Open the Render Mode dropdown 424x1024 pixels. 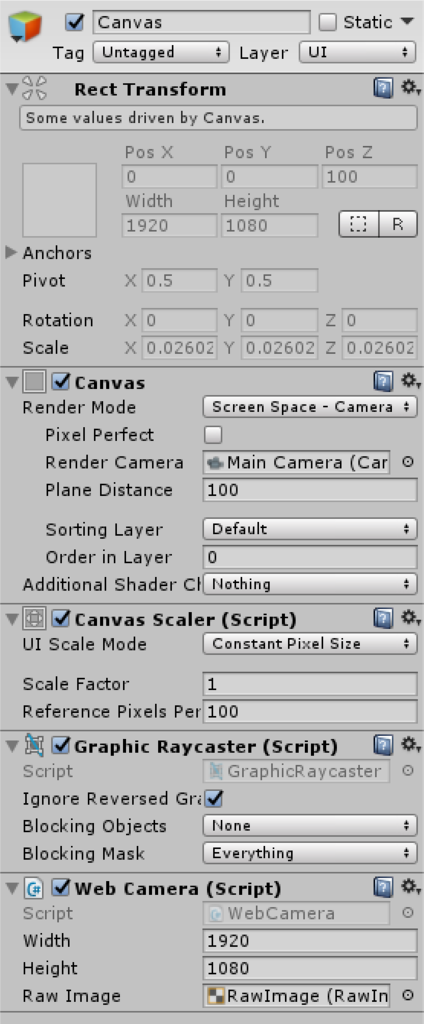[310, 407]
